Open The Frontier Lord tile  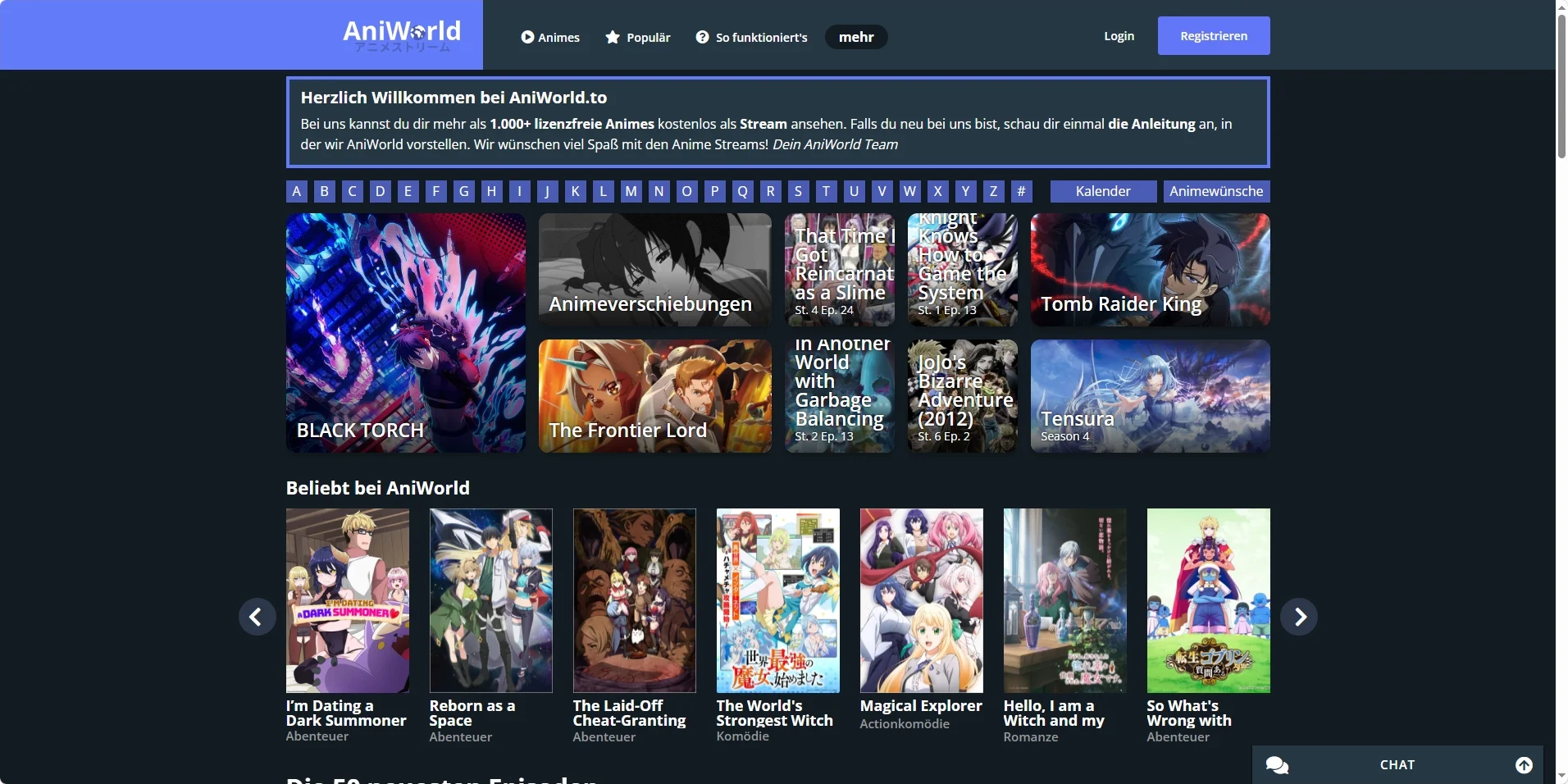tap(655, 396)
